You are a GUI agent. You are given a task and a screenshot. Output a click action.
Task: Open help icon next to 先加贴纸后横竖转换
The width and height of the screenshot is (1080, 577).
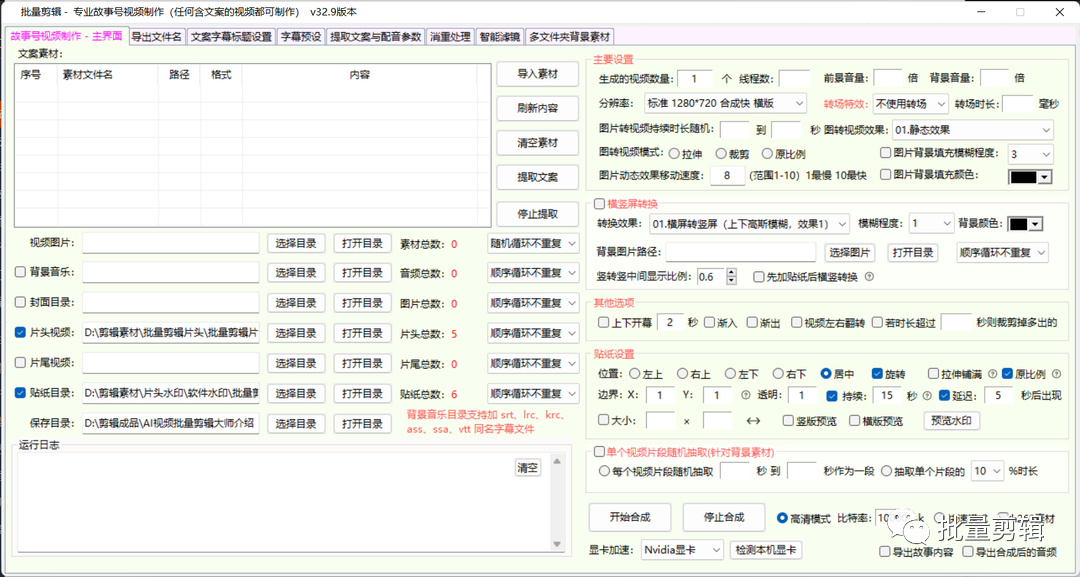coord(869,277)
